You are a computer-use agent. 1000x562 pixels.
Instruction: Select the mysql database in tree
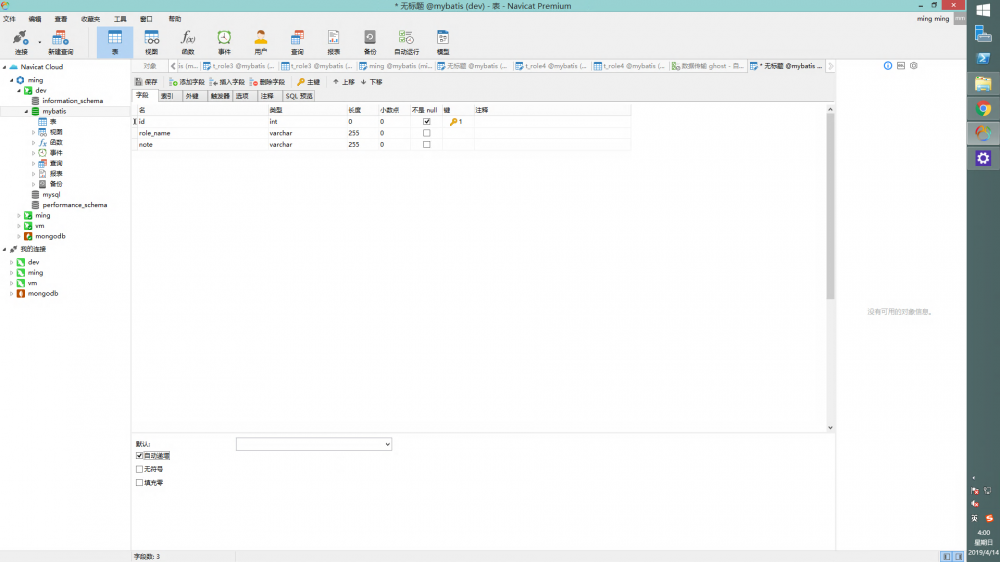click(x=51, y=195)
